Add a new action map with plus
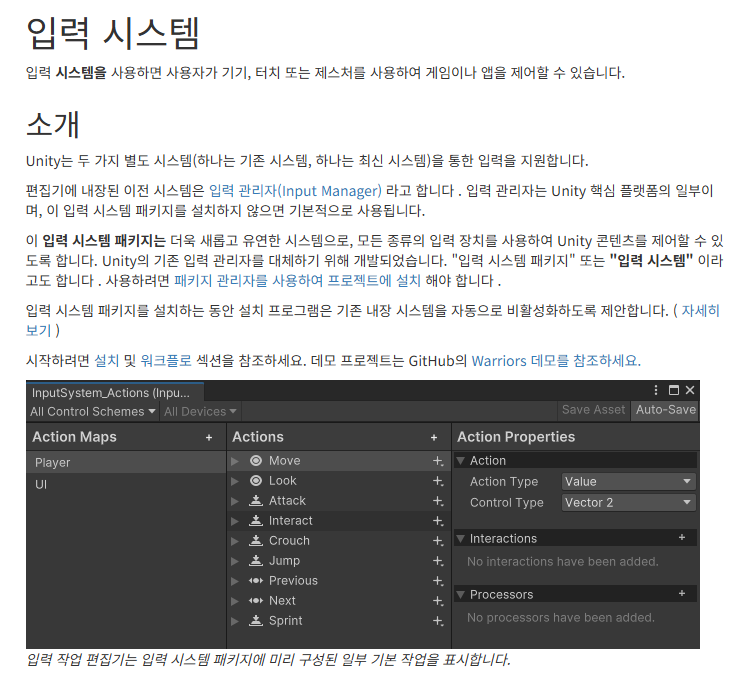 [x=209, y=438]
